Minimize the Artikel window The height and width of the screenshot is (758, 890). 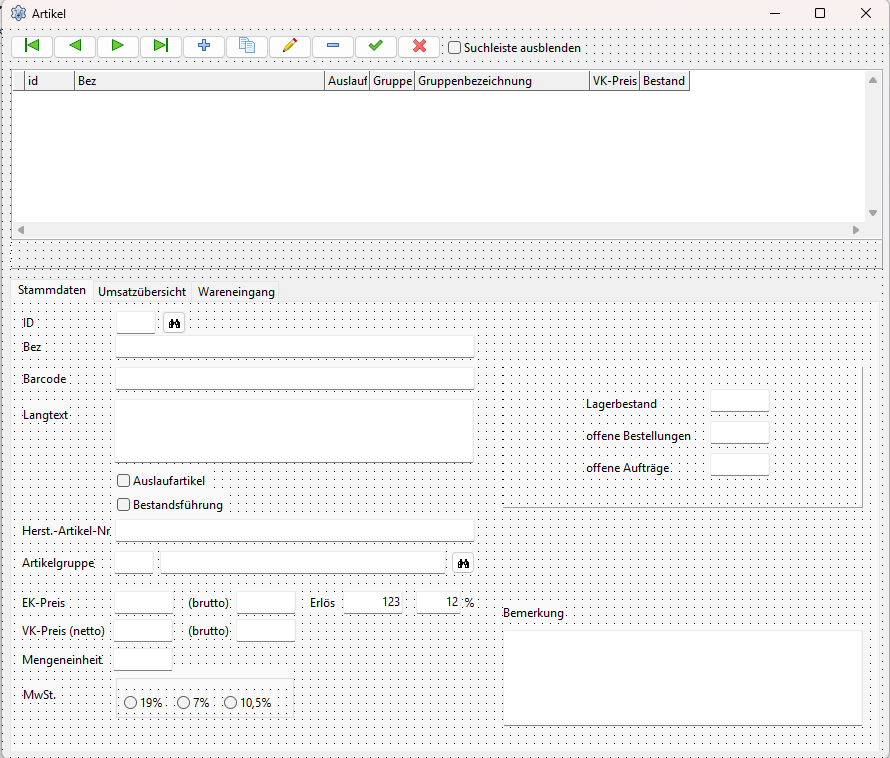click(x=775, y=13)
